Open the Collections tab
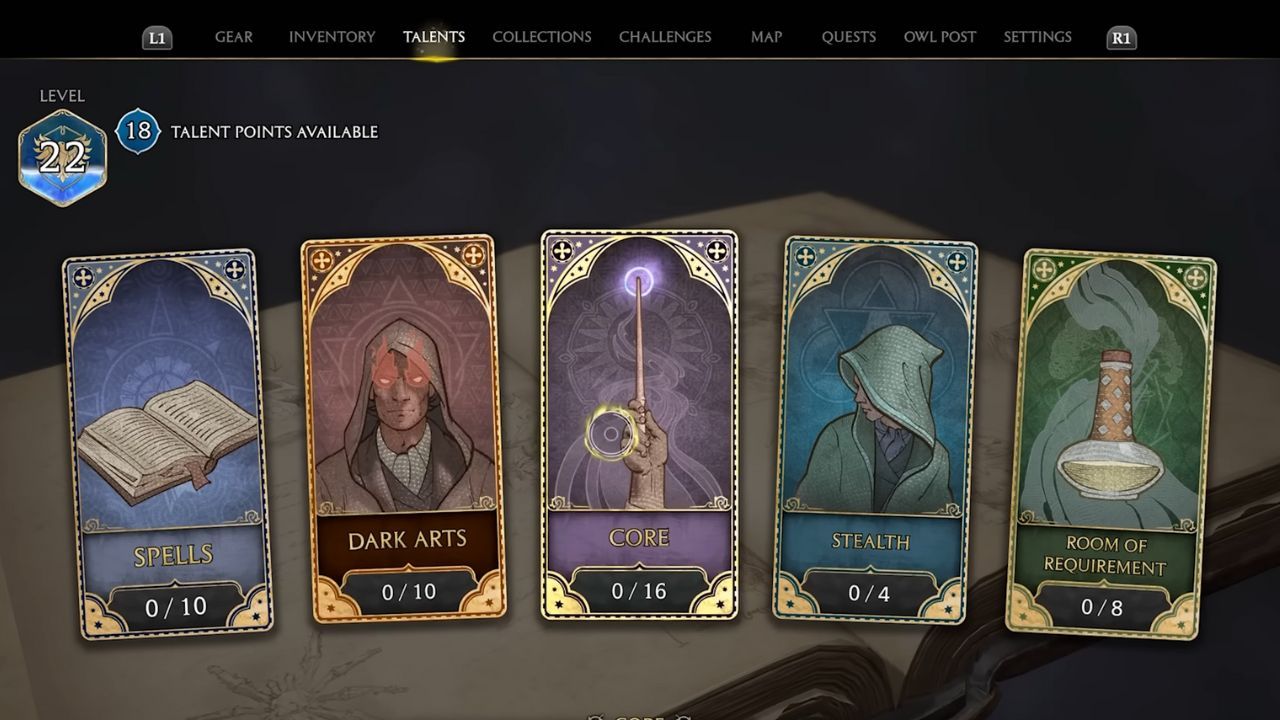 coord(542,37)
